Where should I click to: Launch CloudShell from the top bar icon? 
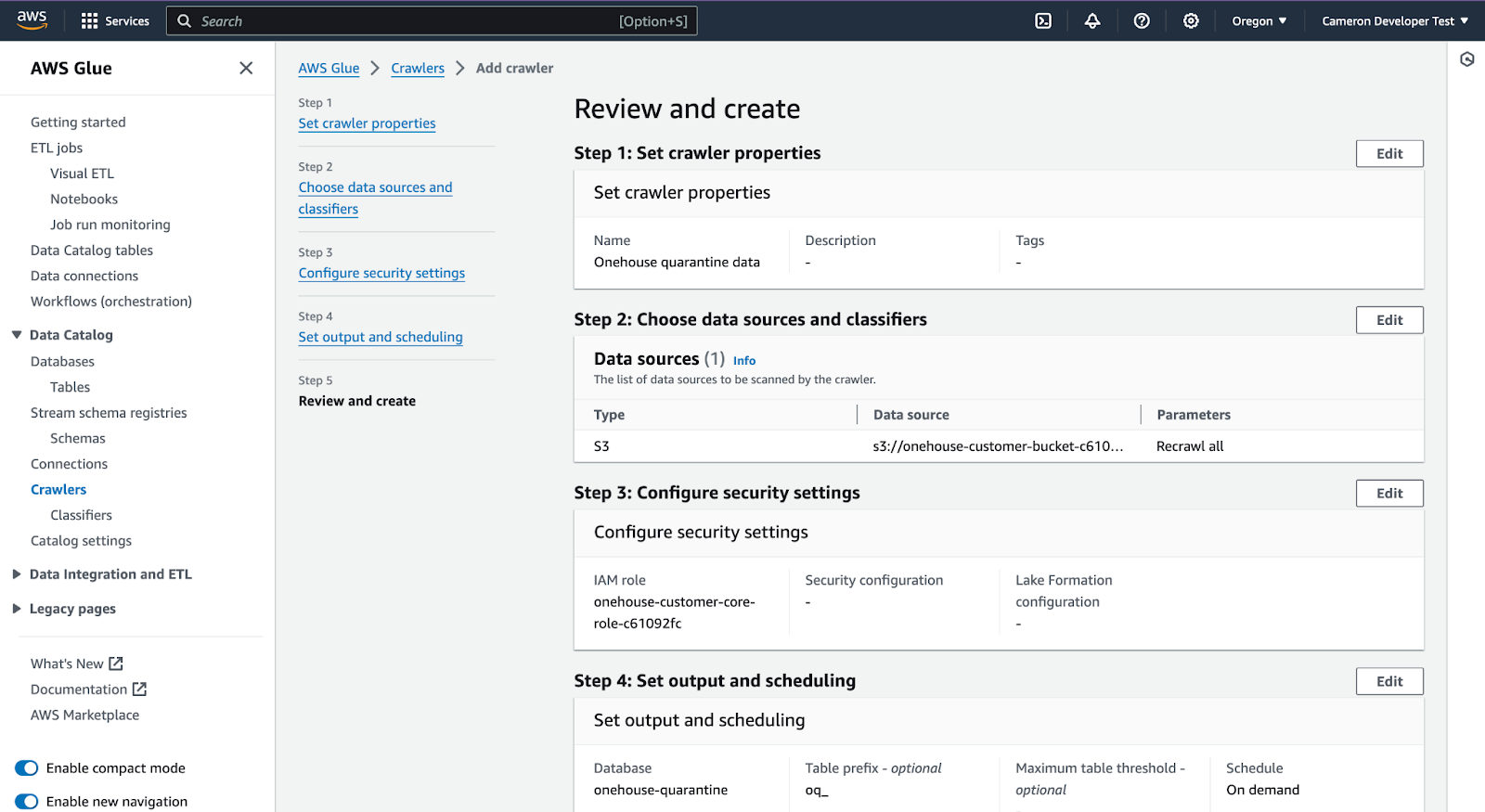coord(1043,21)
